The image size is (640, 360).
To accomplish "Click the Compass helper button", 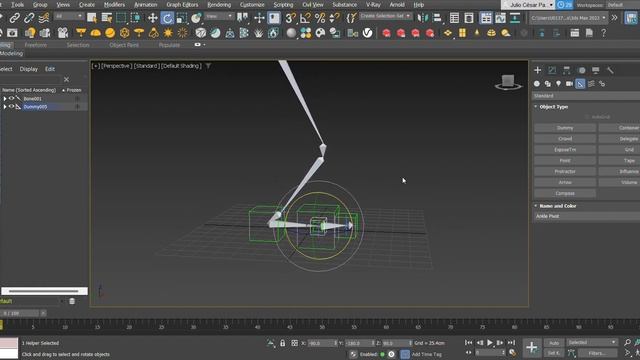I will coord(565,193).
